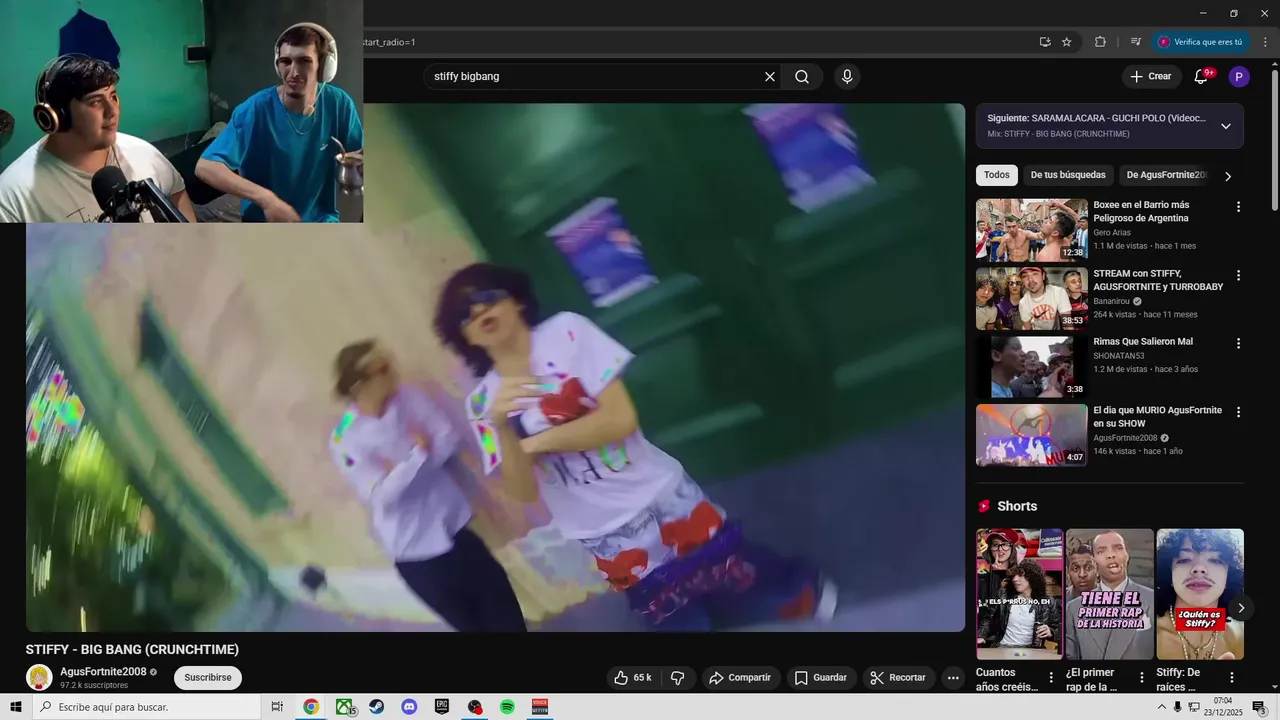Click Gero Arias channel name
The image size is (1280, 720).
pyautogui.click(x=1112, y=233)
